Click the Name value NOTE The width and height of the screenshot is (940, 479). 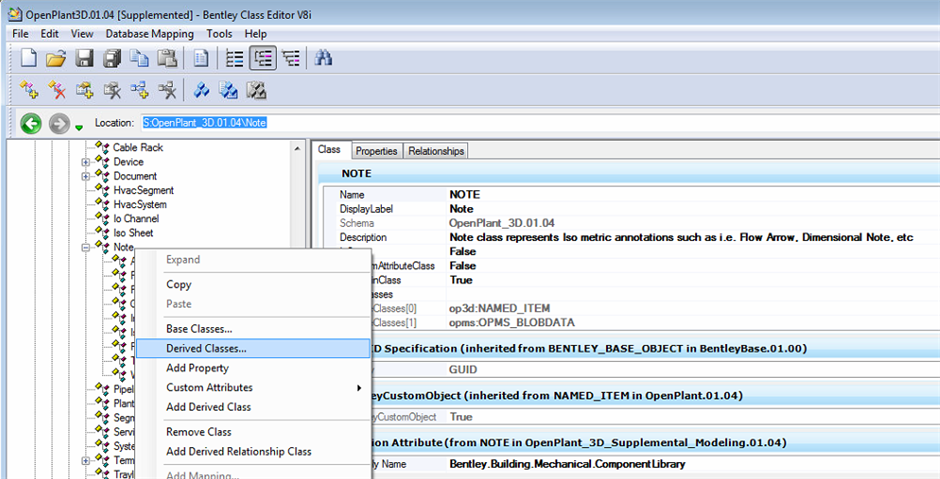465,195
